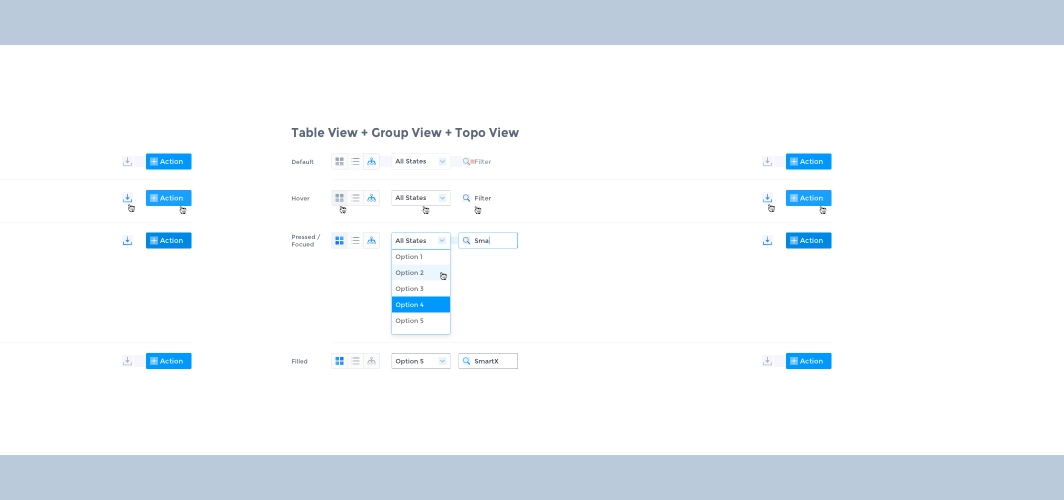This screenshot has height=500, width=1064.
Task: Click the search icon next to "Sma" text
Action: 466,241
